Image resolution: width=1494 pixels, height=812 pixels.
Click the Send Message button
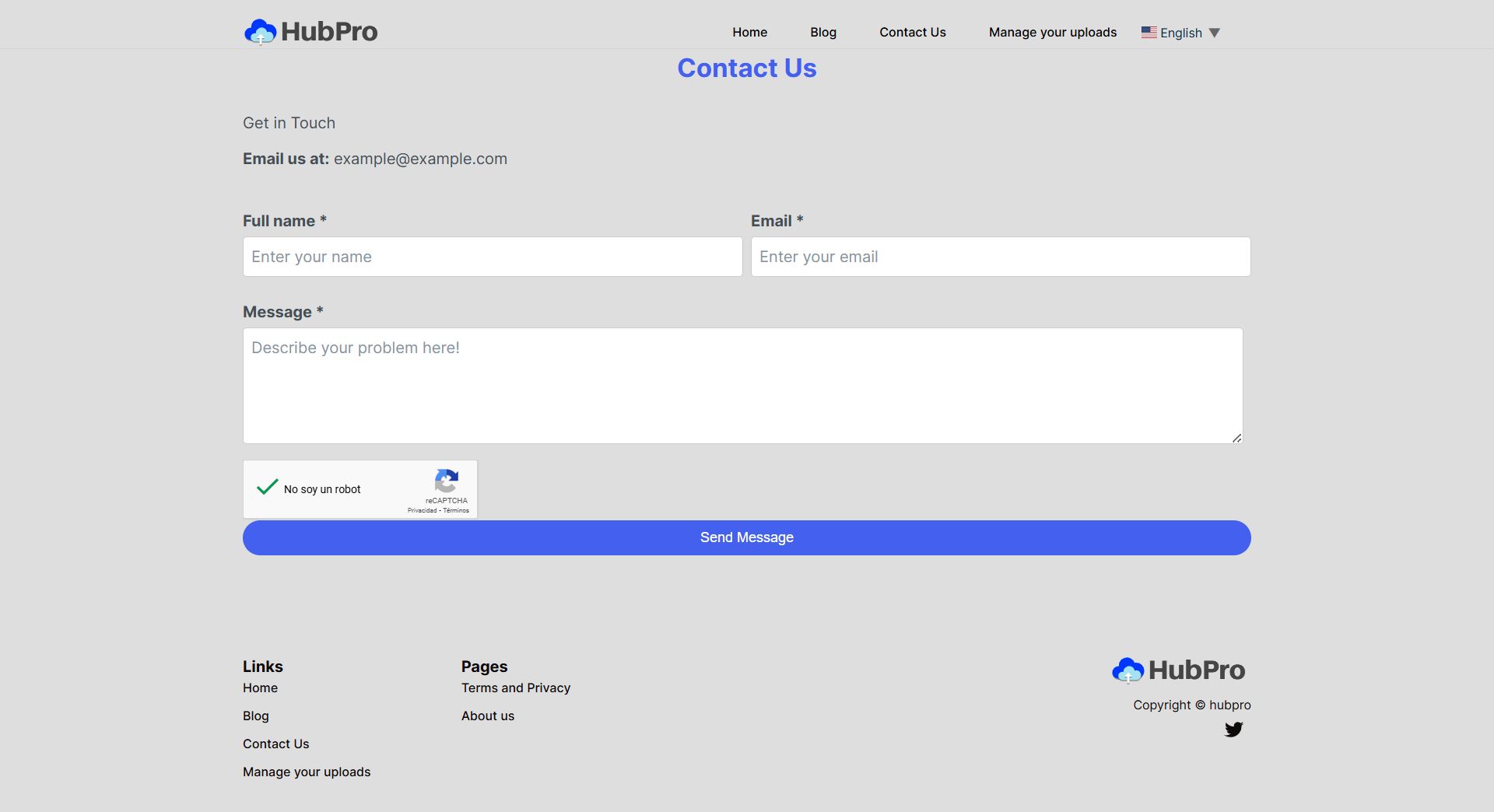click(747, 537)
